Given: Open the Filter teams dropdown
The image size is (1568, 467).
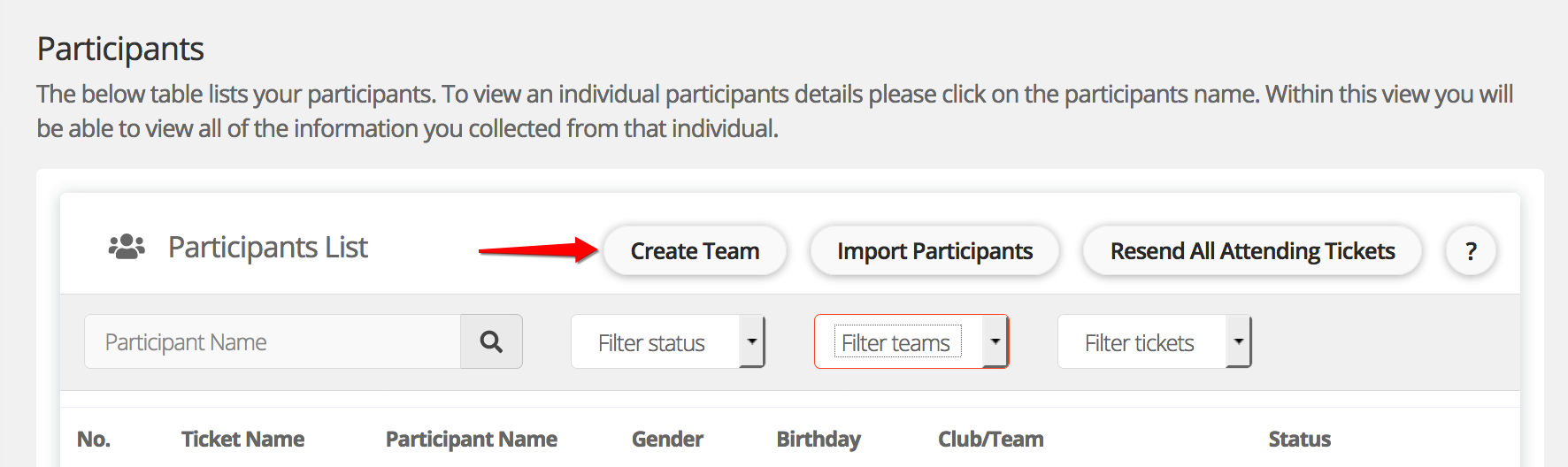Looking at the screenshot, I should pyautogui.click(x=897, y=342).
